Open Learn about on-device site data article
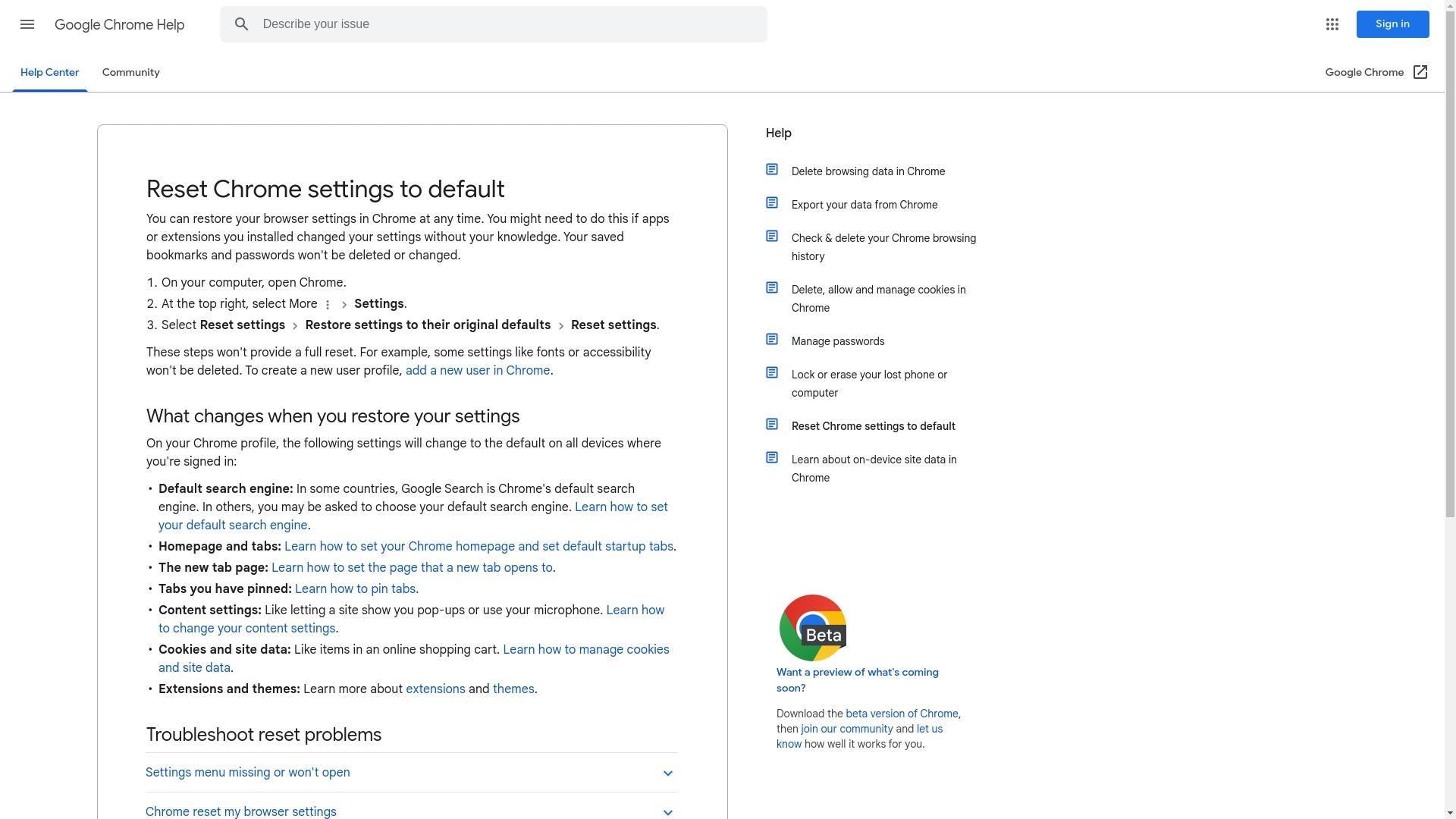The image size is (1456, 819). (874, 469)
